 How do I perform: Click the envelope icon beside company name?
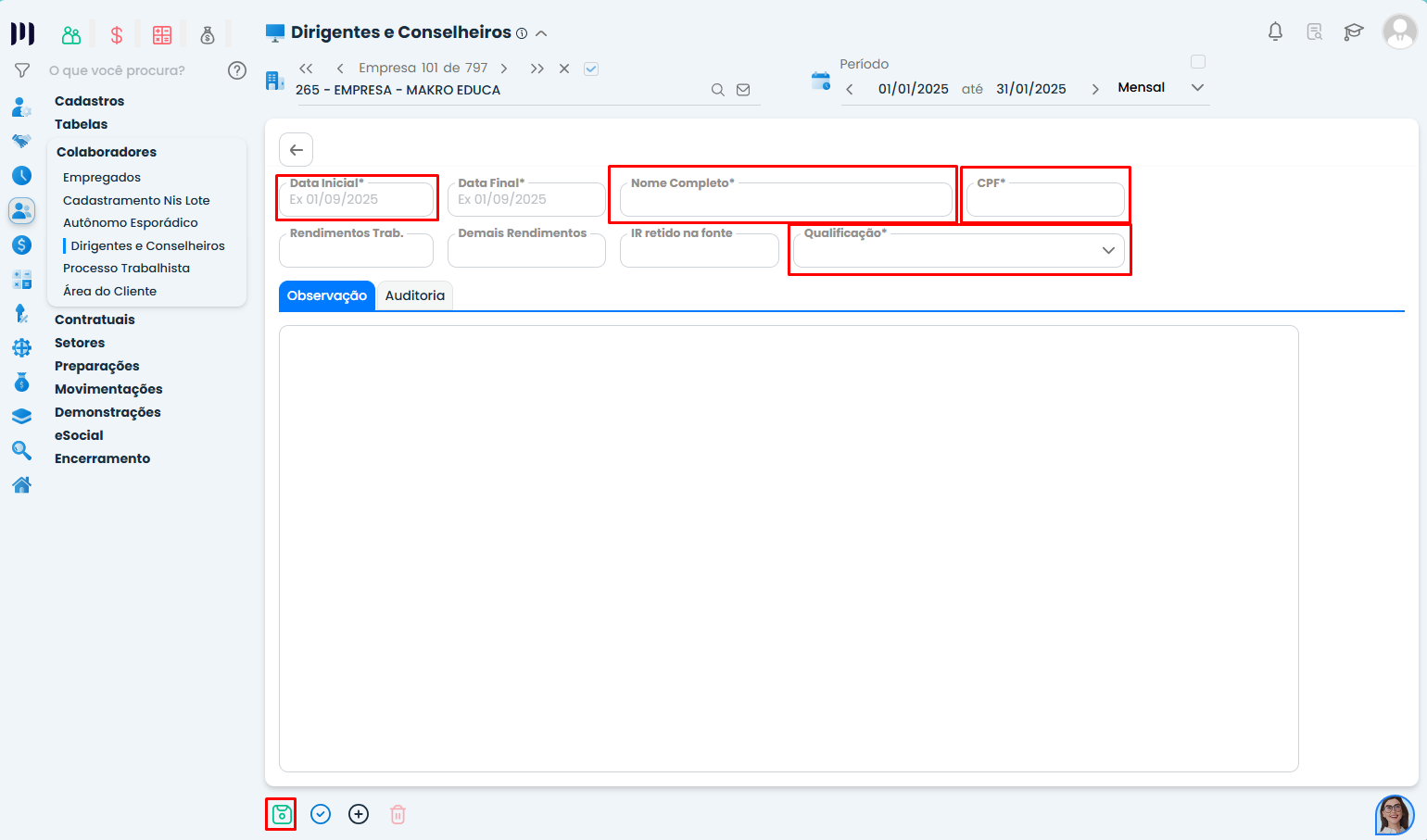click(743, 90)
